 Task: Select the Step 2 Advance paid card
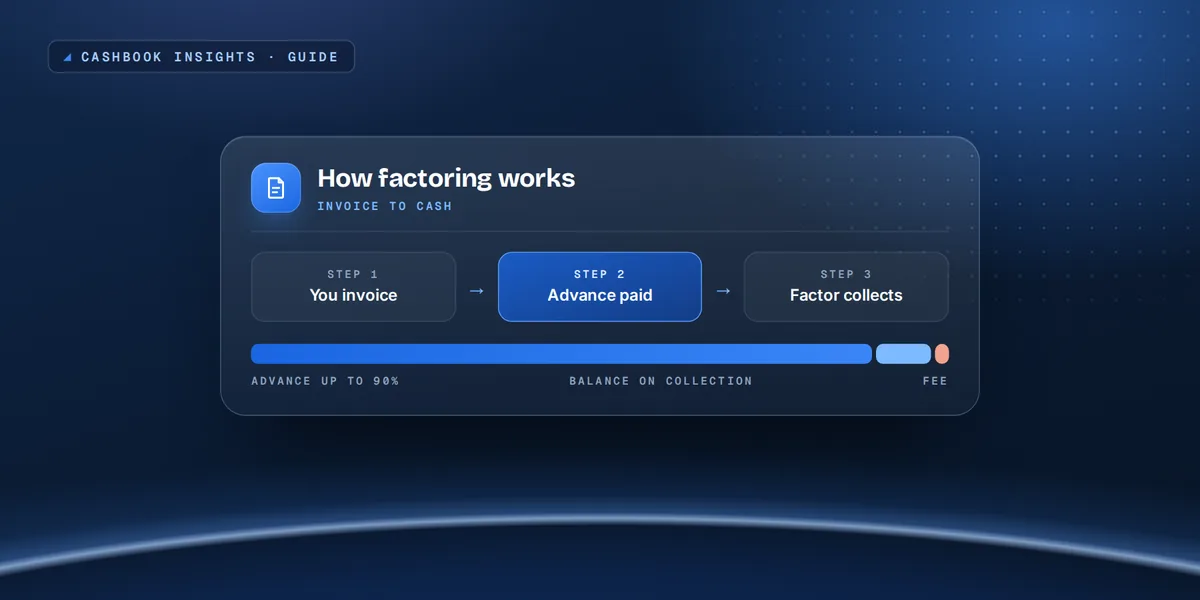(x=600, y=287)
